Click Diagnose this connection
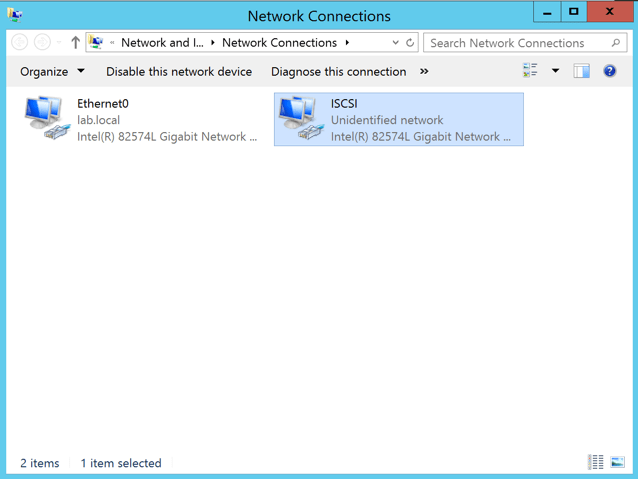The image size is (638, 479). coord(338,71)
